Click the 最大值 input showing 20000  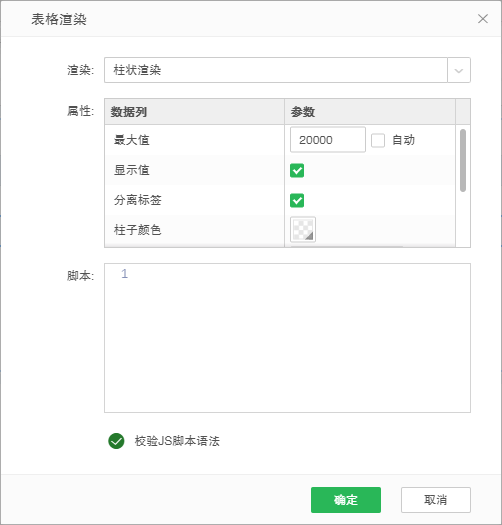tap(328, 140)
